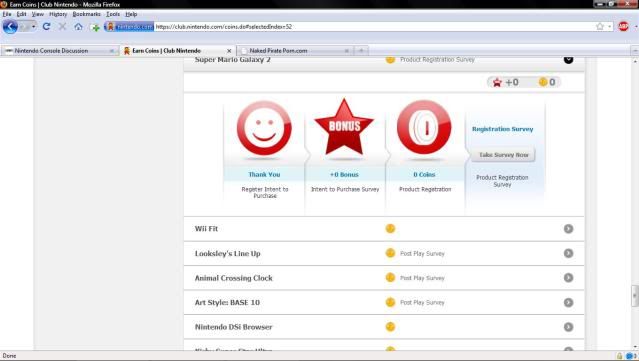Click the padlock security icon in status bar
Image resolution: width=639 pixels, height=361 pixels.
click(x=619, y=356)
